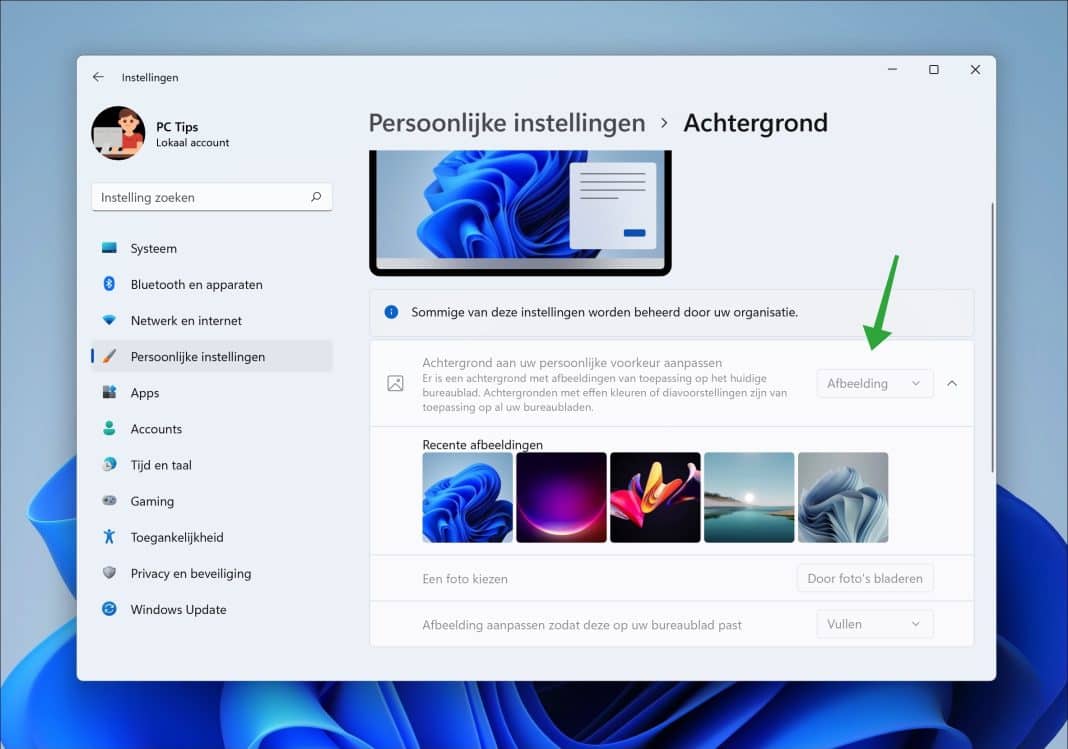This screenshot has width=1068, height=749.
Task: Open Netwerk en internet settings
Action: click(186, 320)
